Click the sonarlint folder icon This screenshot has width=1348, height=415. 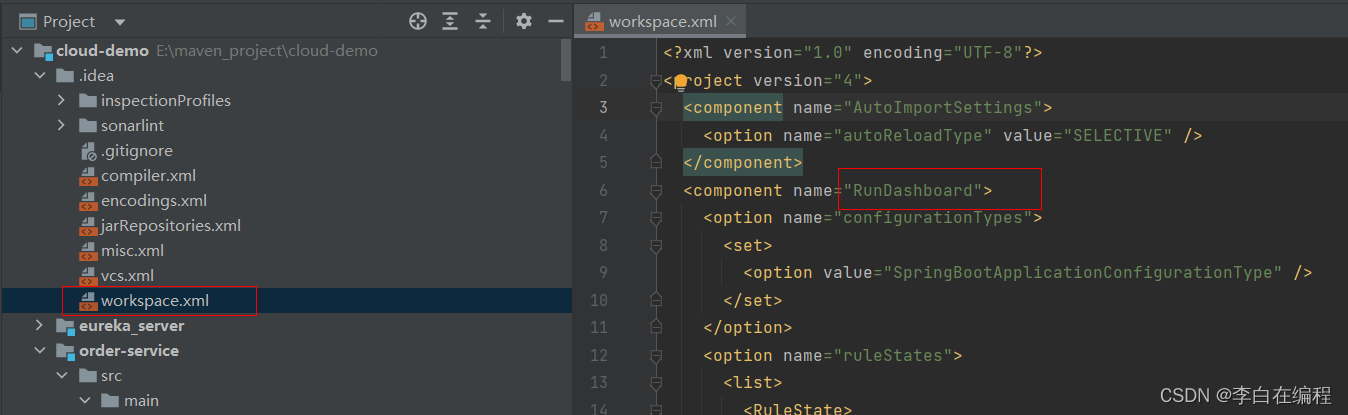(87, 125)
